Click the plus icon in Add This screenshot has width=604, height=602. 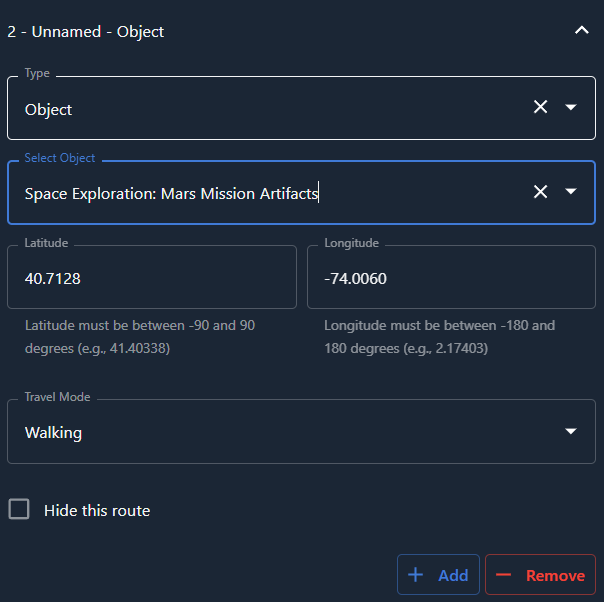click(416, 575)
